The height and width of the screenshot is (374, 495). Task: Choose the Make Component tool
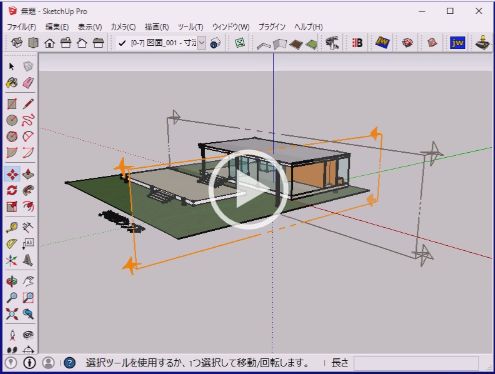coord(28,66)
